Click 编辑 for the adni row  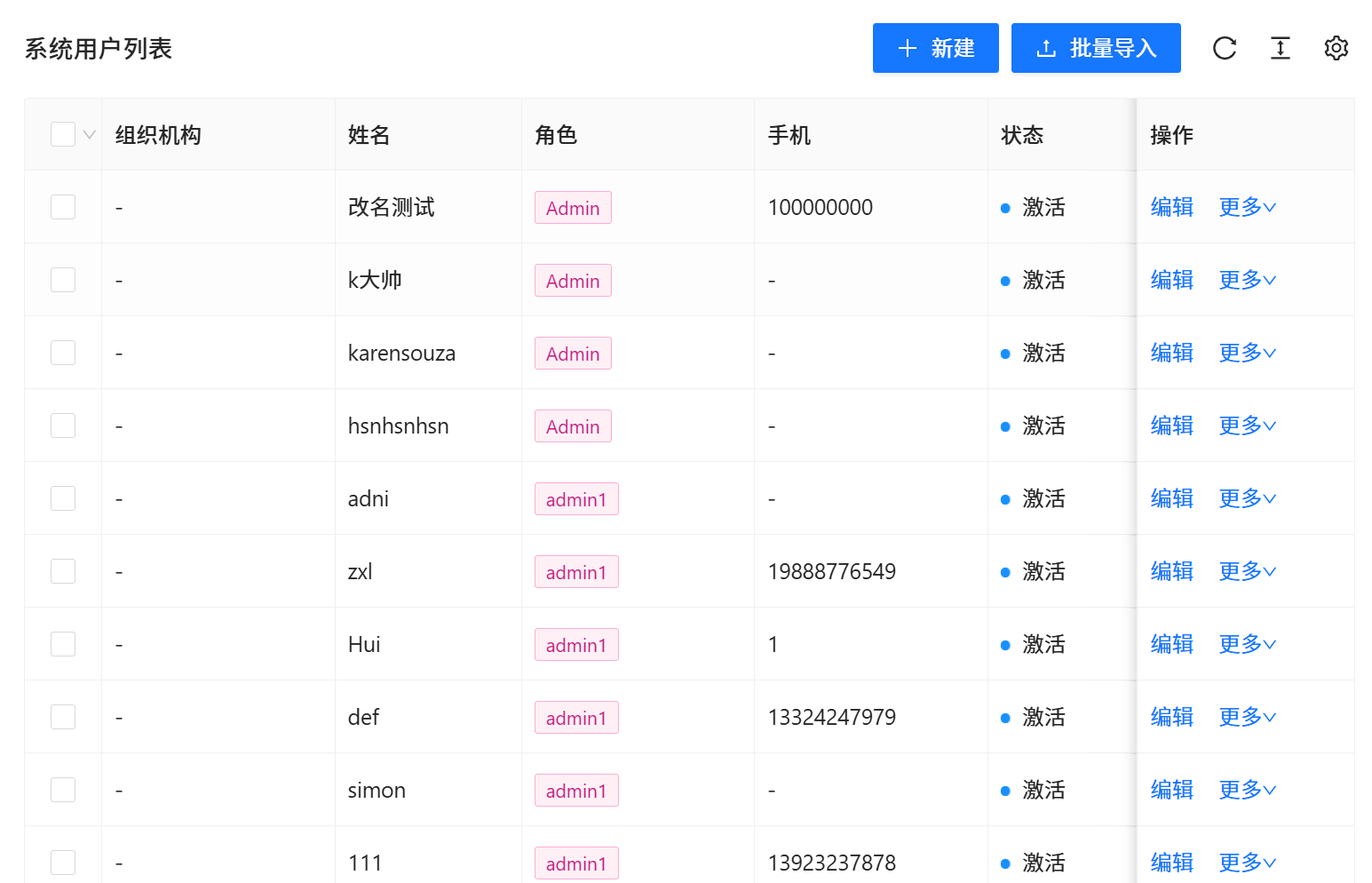[1172, 498]
